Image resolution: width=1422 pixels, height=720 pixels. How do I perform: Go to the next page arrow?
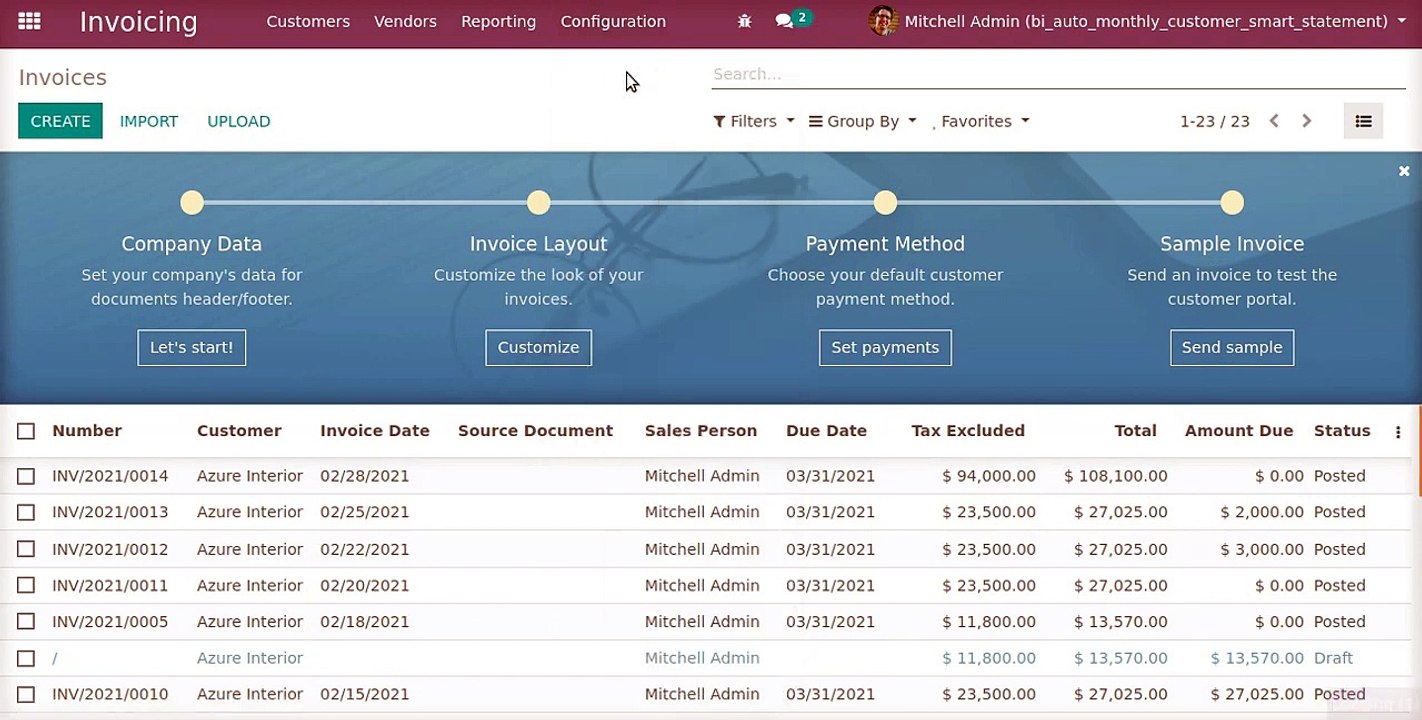[x=1306, y=121]
